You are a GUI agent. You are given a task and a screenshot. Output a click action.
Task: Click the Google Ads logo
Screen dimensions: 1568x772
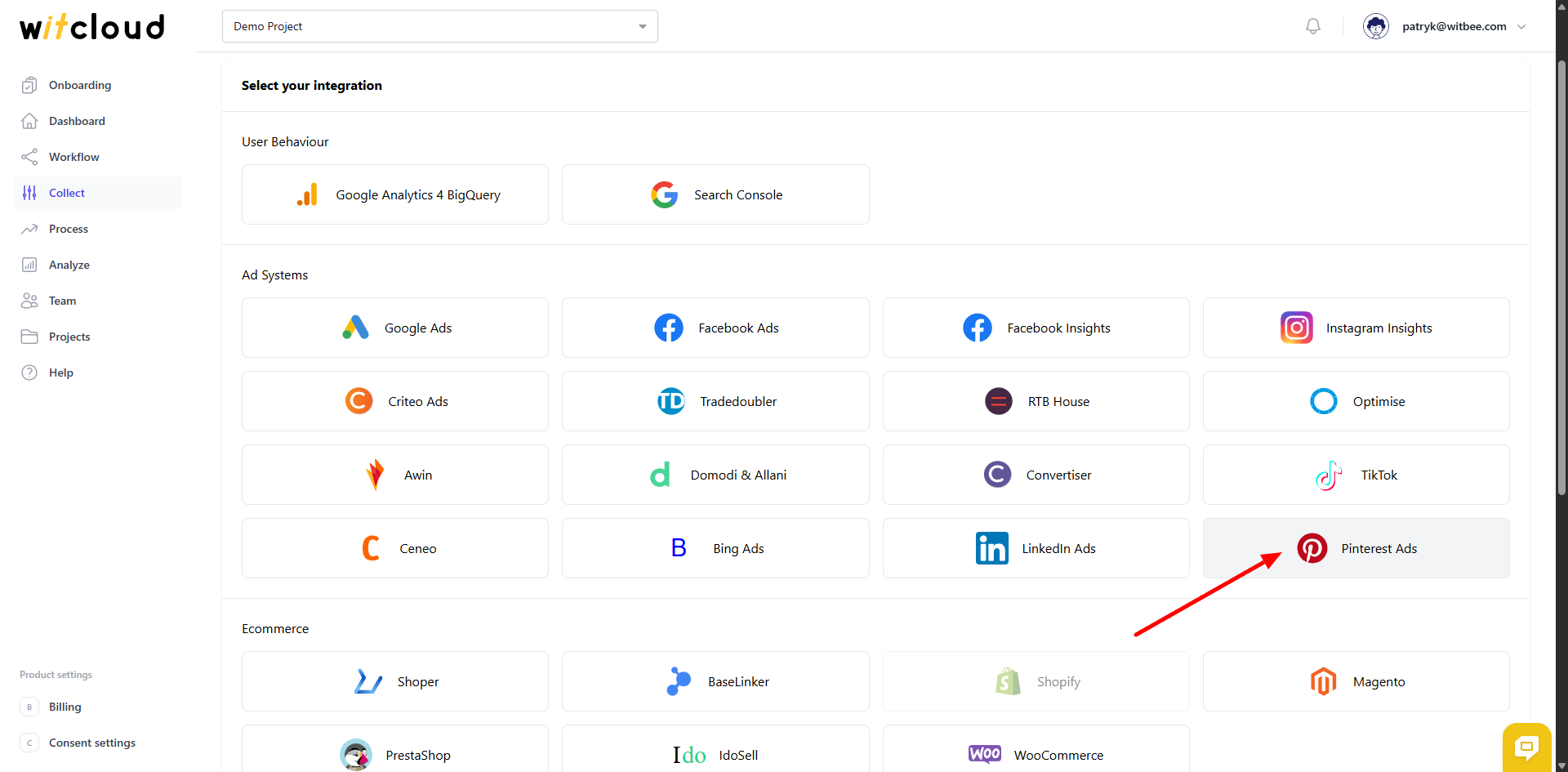tap(355, 328)
